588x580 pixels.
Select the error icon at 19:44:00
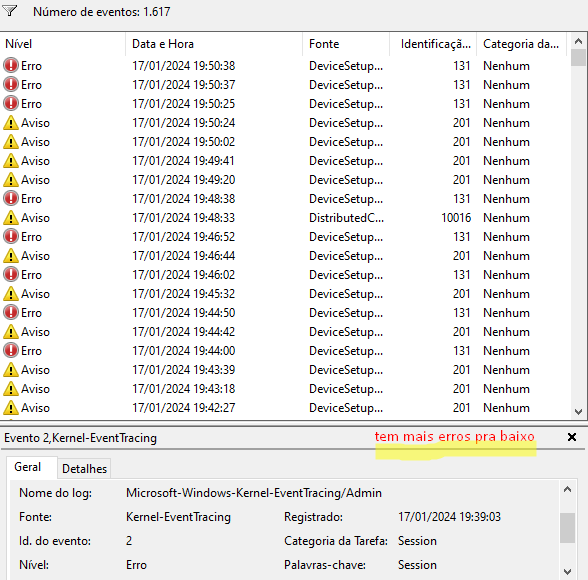tap(11, 350)
